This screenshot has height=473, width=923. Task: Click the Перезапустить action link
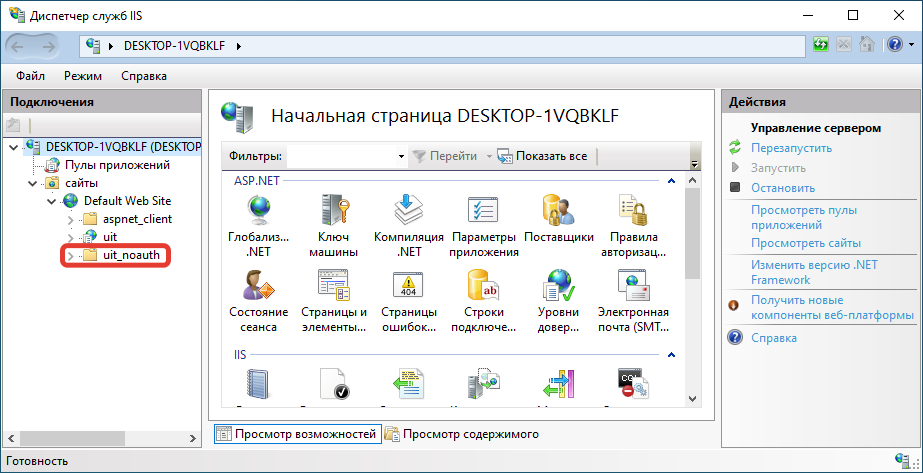[791, 148]
